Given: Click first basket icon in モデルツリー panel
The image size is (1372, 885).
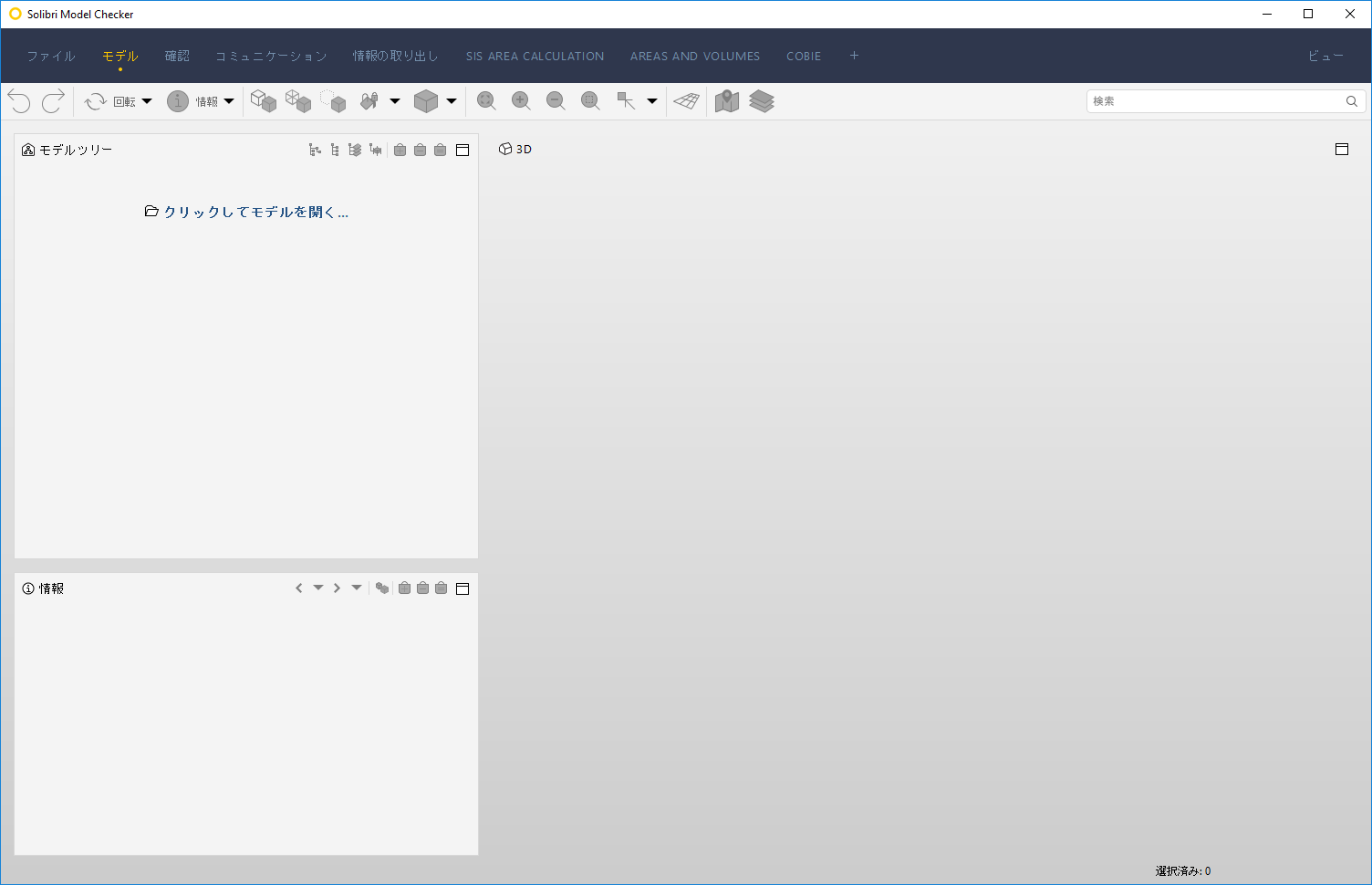Looking at the screenshot, I should coord(400,150).
